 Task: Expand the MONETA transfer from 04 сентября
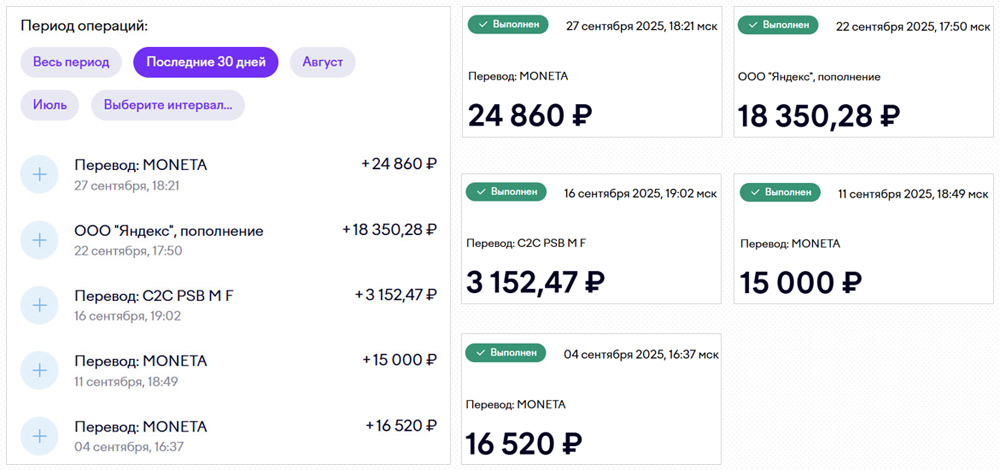(x=39, y=436)
